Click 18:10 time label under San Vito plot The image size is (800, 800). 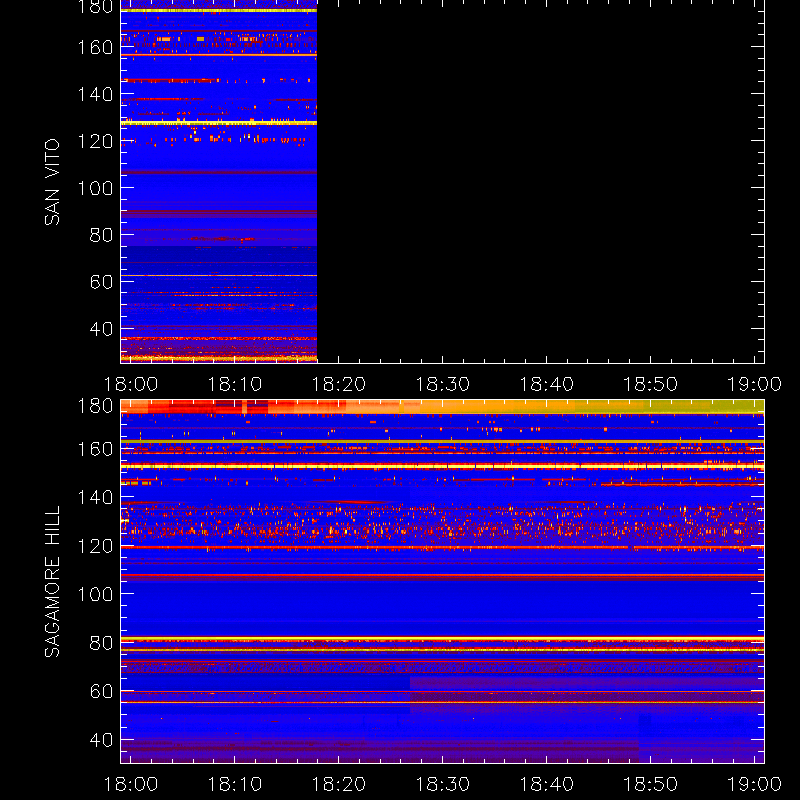(x=235, y=384)
